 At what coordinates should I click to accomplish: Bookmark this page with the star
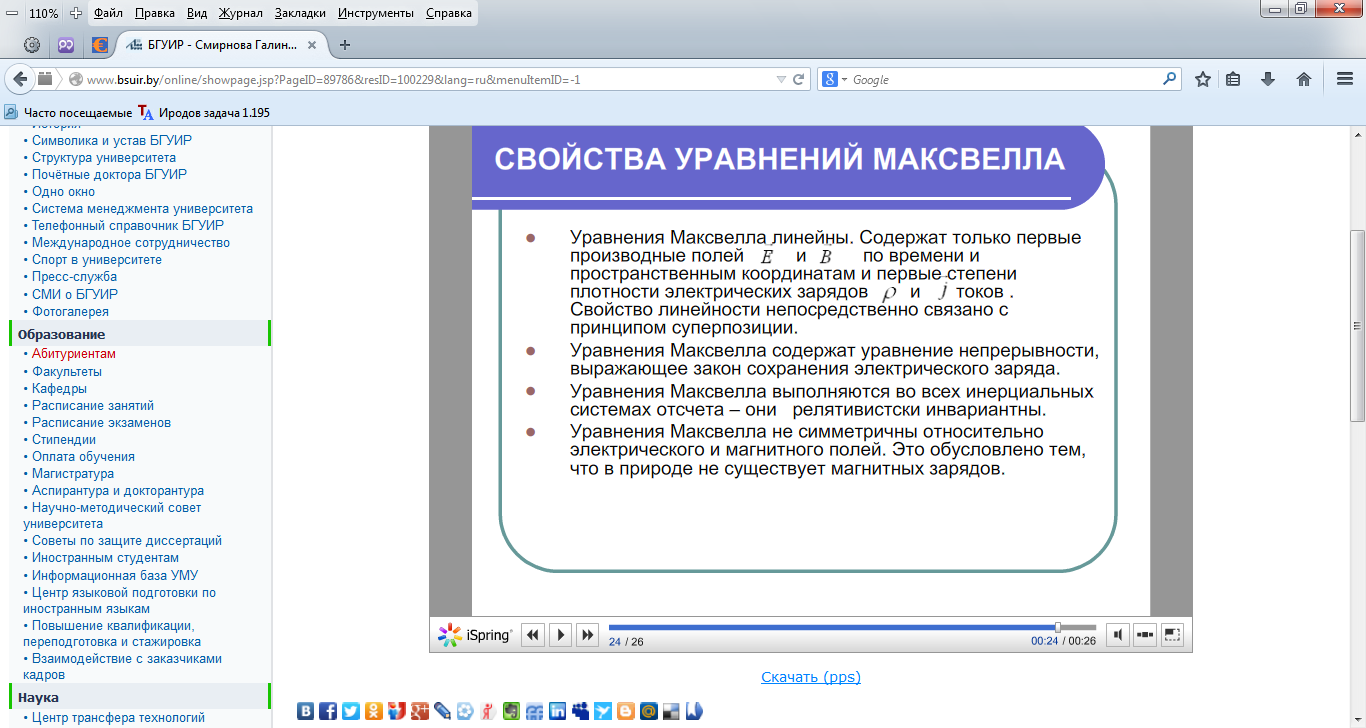point(1203,79)
